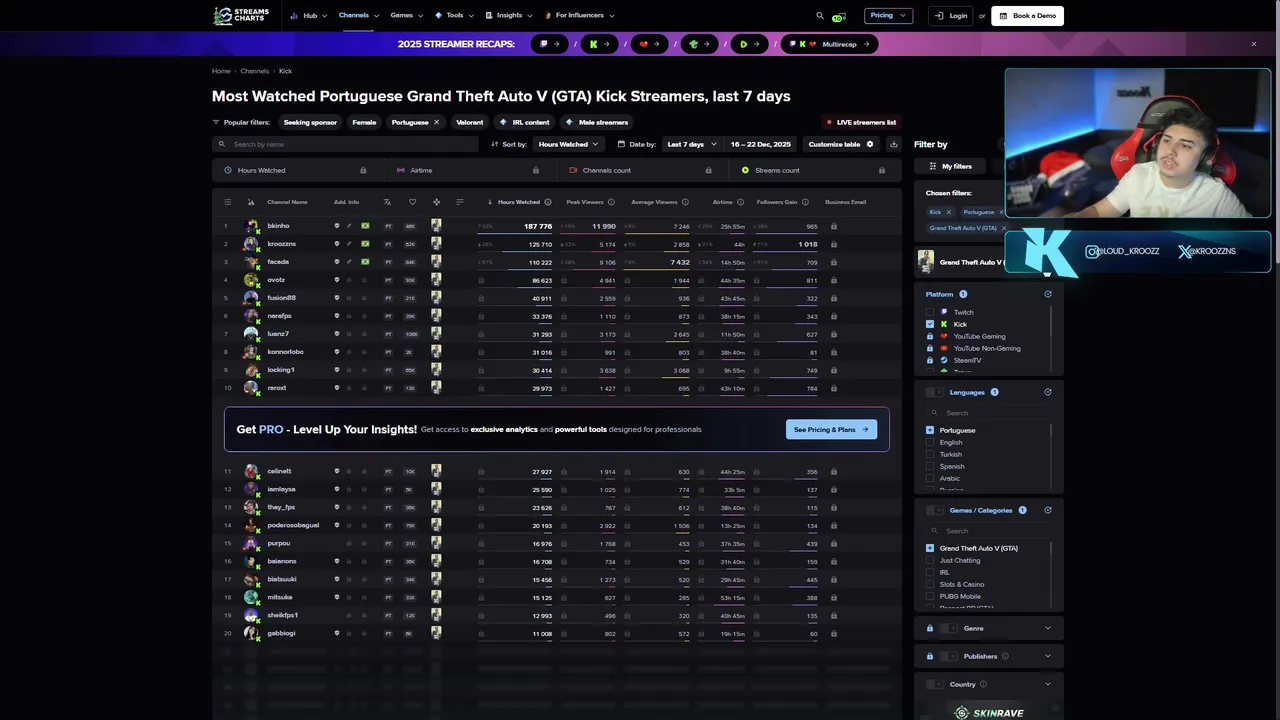
Task: Close the streamer recaps banner
Action: pos(1254,44)
